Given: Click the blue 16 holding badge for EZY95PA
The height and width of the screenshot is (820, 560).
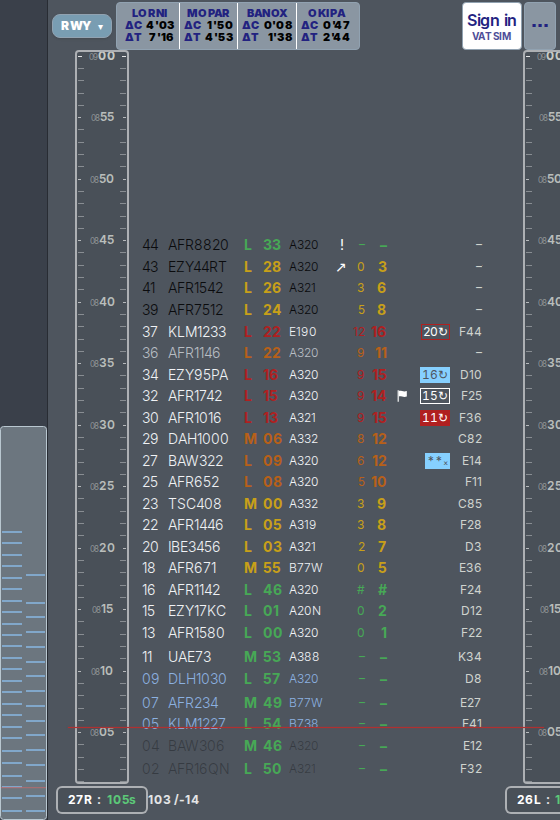Looking at the screenshot, I should (x=435, y=375).
